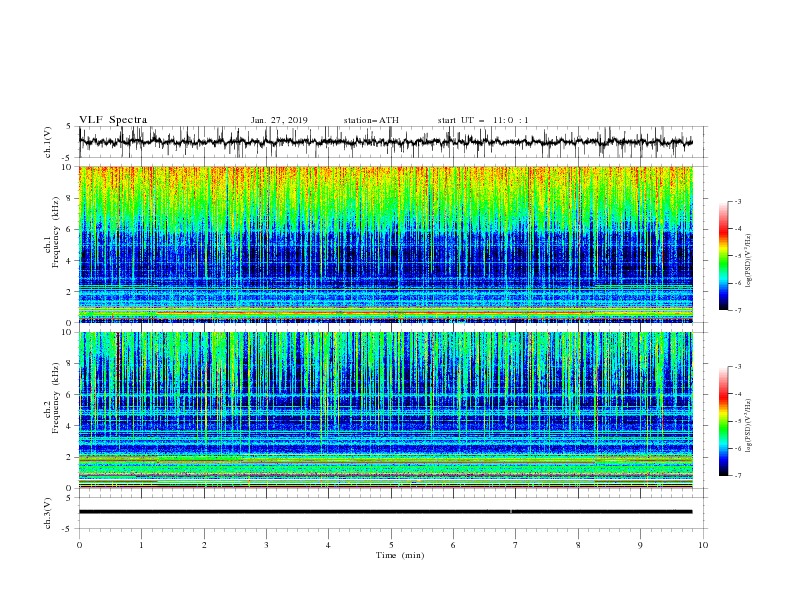
Task: Click the "Time (min)" axis label
Action: point(400,555)
